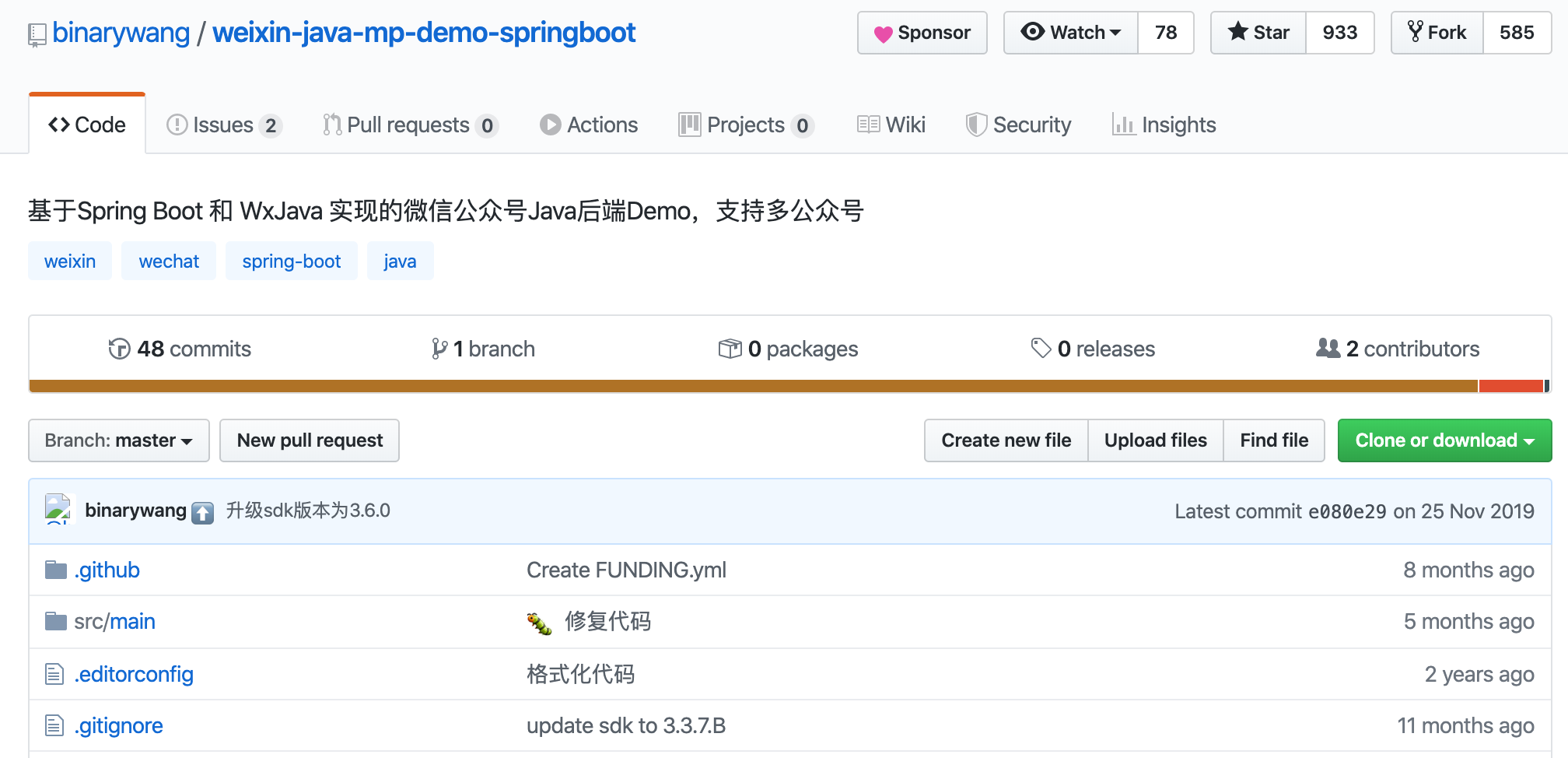The height and width of the screenshot is (758, 1568).
Task: Click the Actions play icon
Action: (551, 125)
